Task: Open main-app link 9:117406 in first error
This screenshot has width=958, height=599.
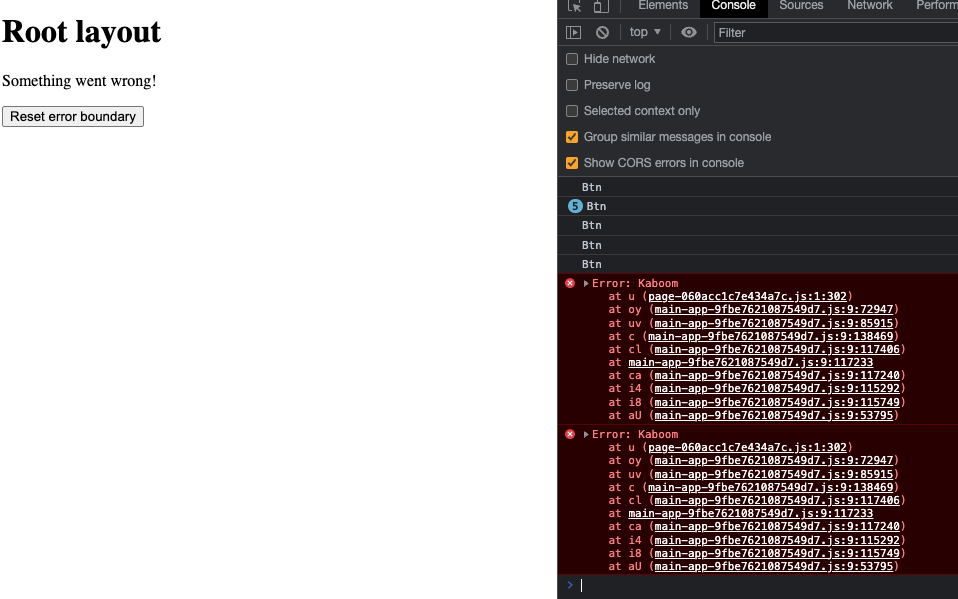Action: coord(777,349)
